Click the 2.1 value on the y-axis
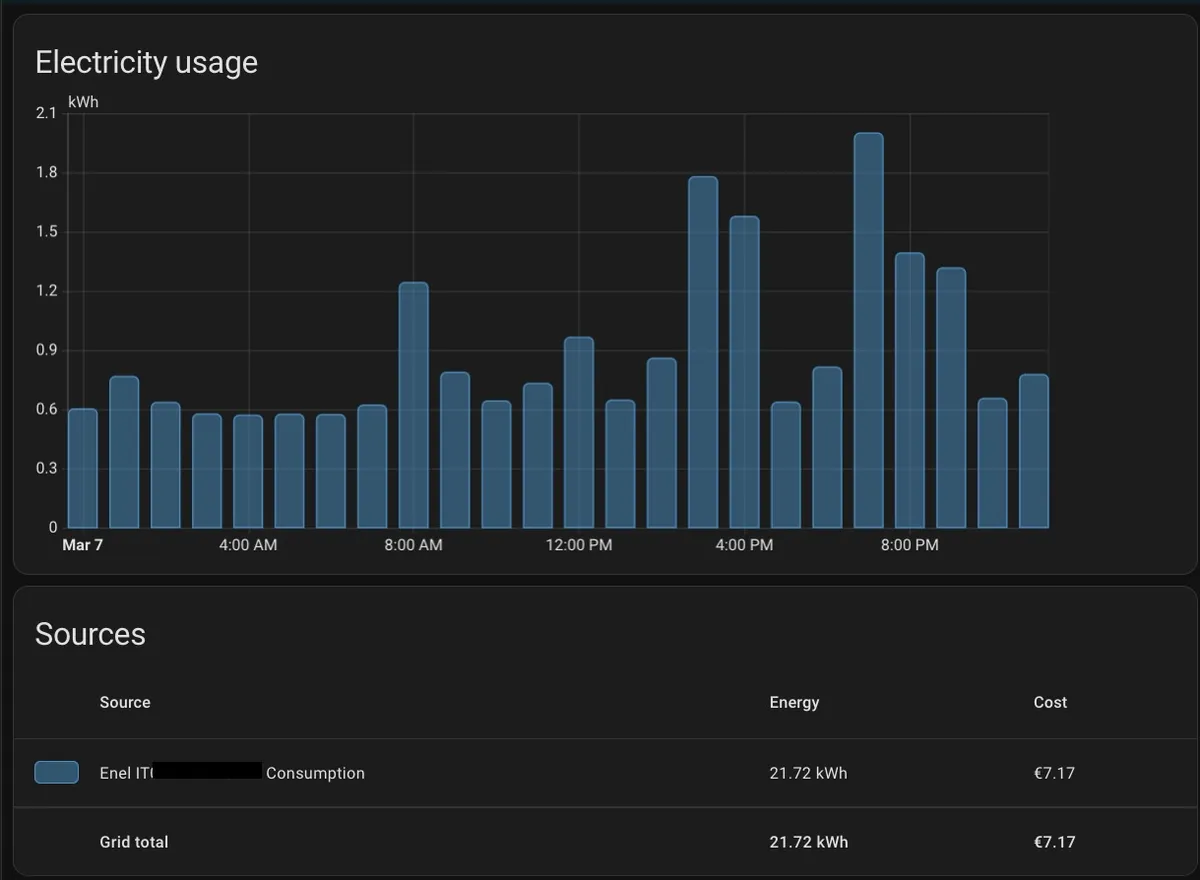Viewport: 1200px width, 880px height. click(47, 114)
